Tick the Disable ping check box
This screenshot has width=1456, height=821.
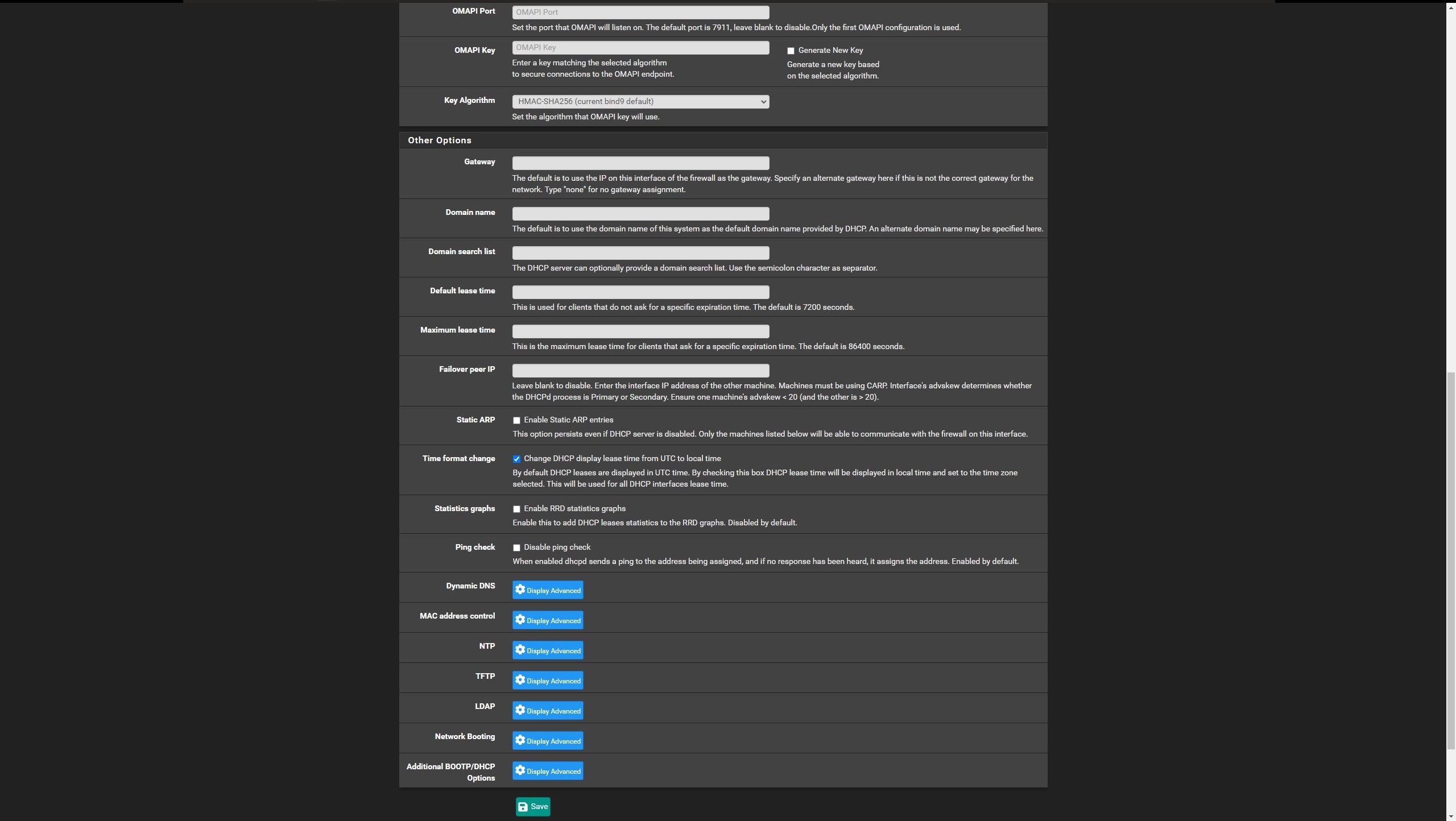516,548
